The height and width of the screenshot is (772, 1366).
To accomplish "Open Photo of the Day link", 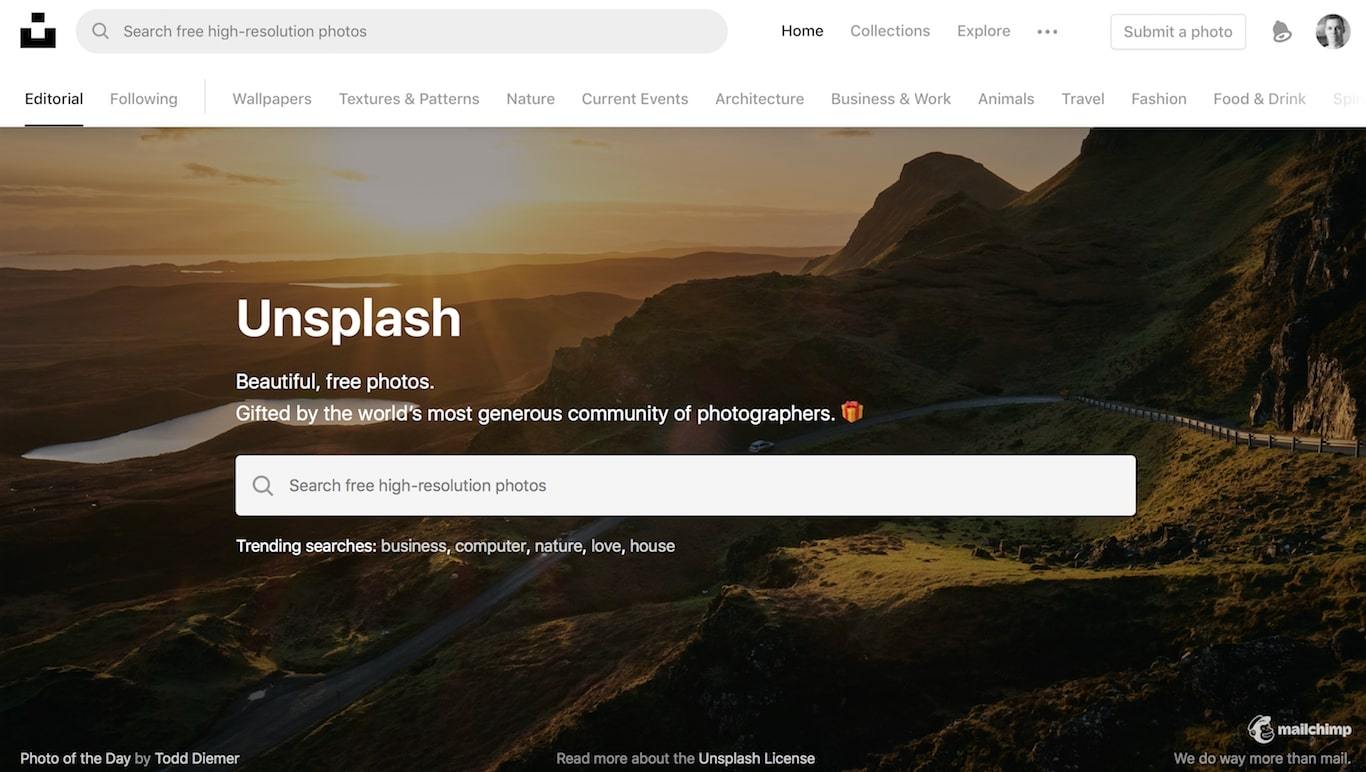I will (x=75, y=758).
